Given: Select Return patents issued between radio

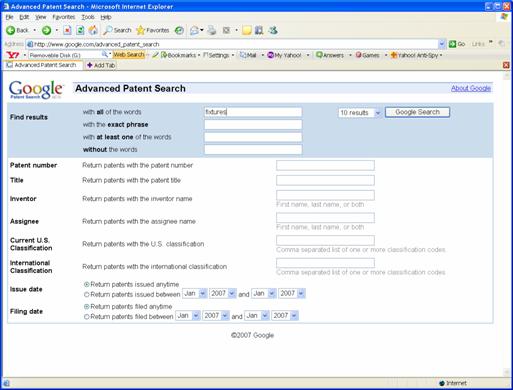Looking at the screenshot, I should [87, 295].
